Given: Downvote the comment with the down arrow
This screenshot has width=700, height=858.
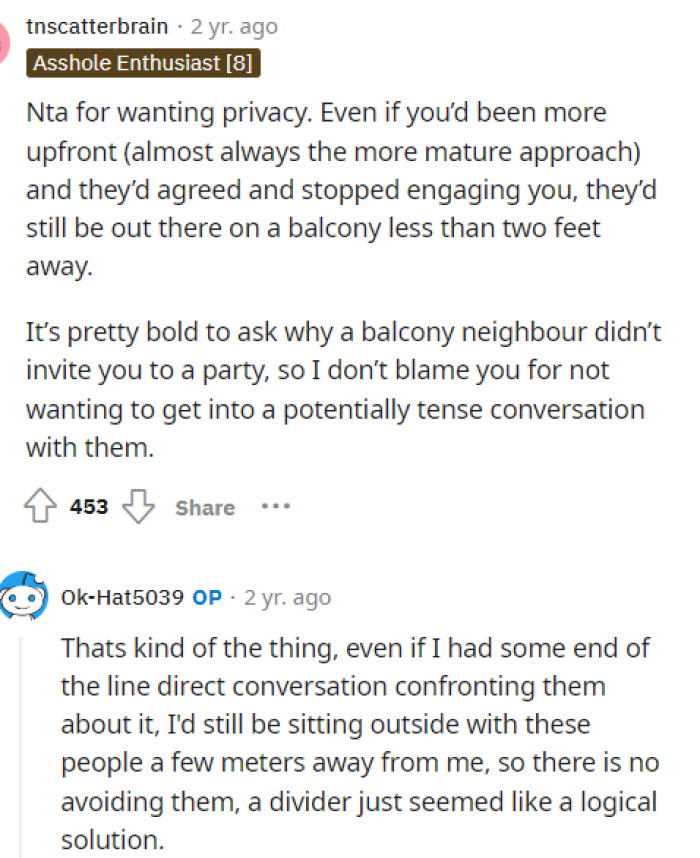Looking at the screenshot, I should coord(139,507).
